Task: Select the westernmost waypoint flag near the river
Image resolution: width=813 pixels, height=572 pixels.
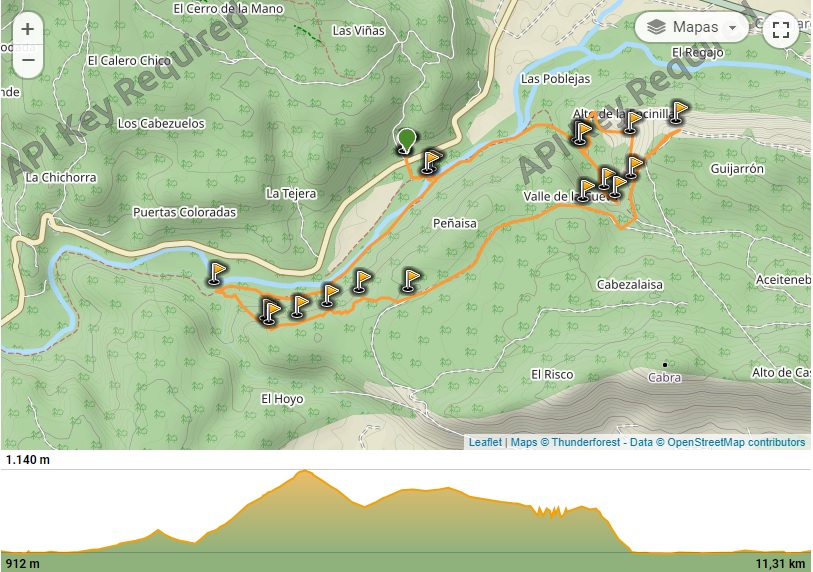Action: pos(217,273)
